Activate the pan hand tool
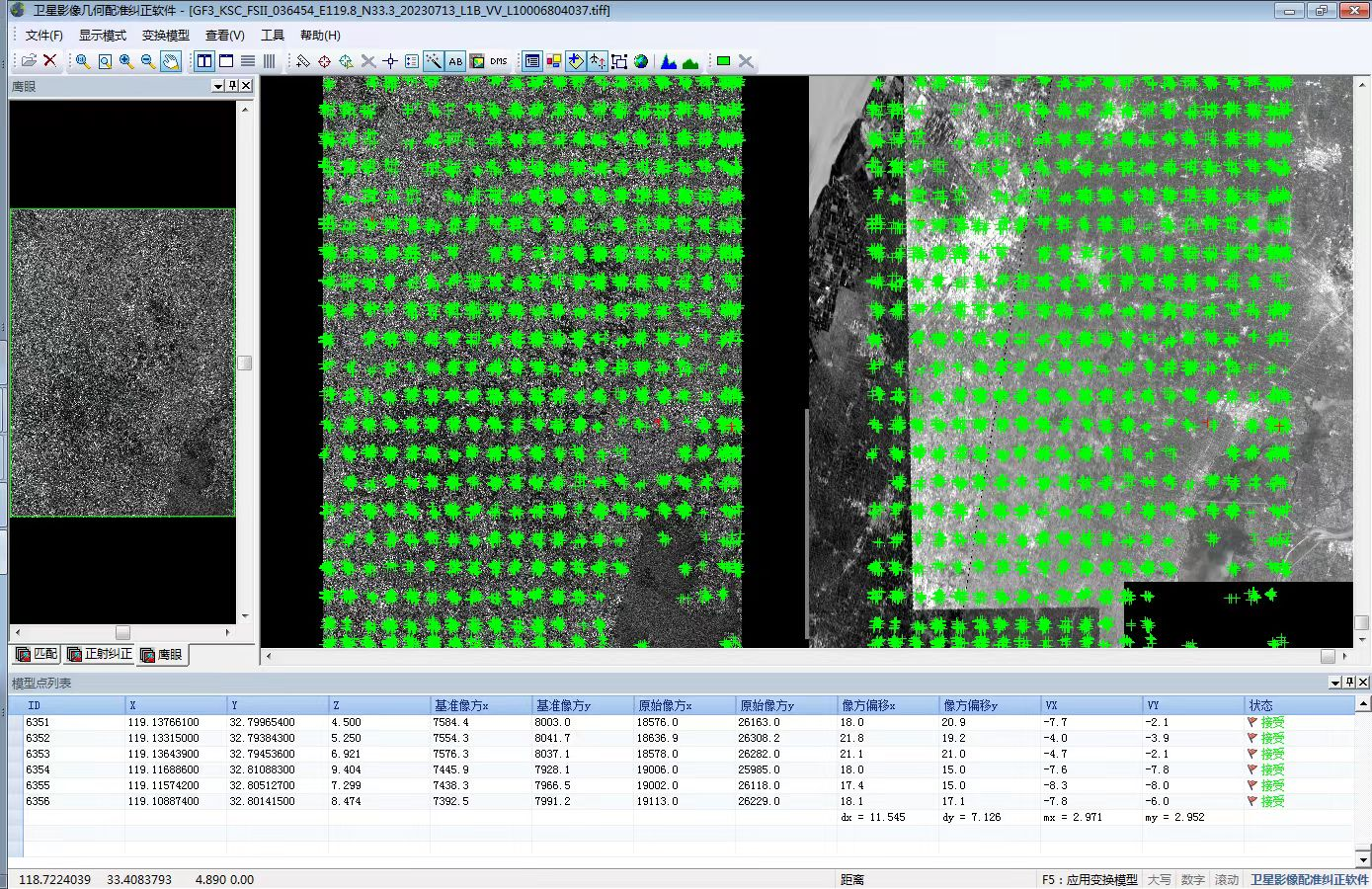The height and width of the screenshot is (889, 1372). [171, 61]
